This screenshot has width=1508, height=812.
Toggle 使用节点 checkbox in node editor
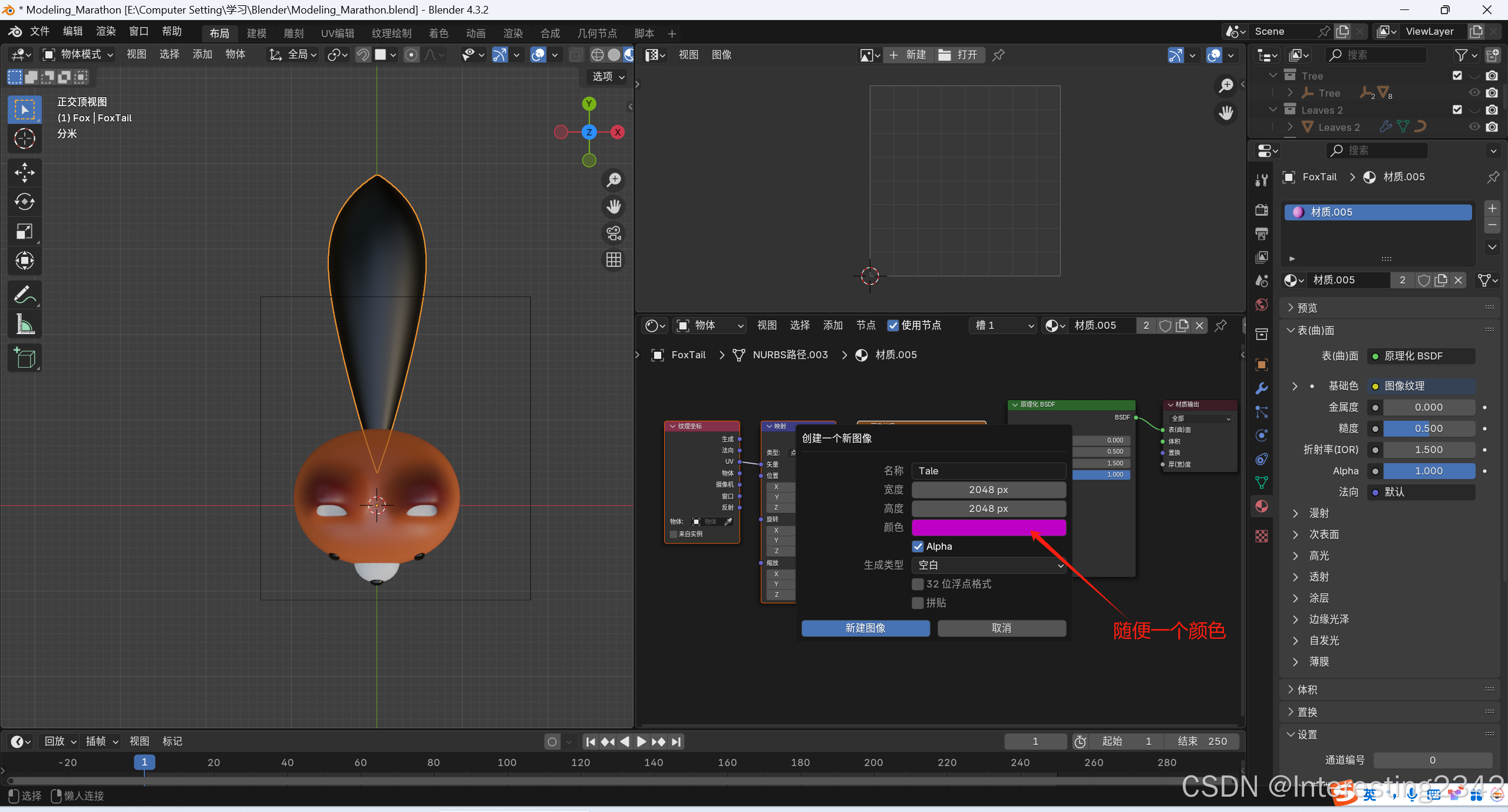[893, 325]
